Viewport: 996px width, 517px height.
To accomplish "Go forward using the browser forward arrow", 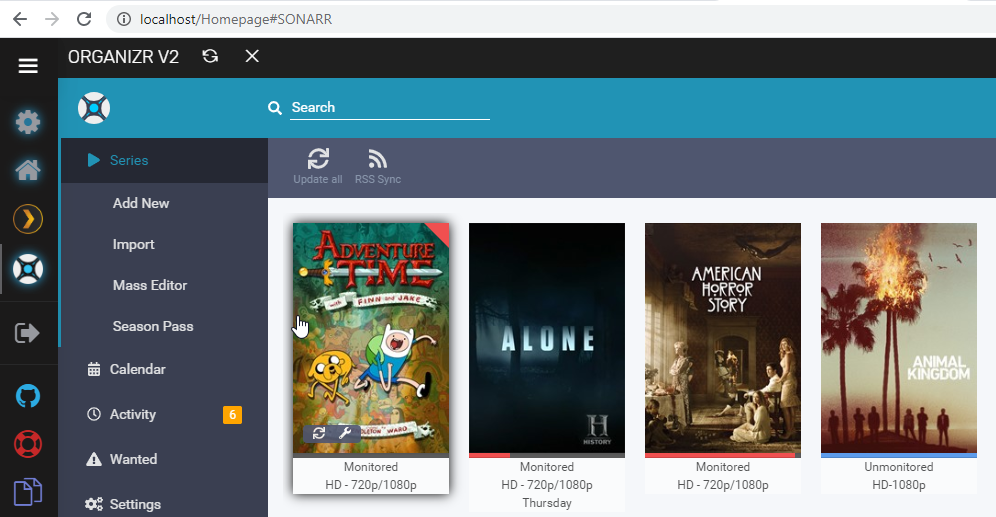I will tap(52, 19).
